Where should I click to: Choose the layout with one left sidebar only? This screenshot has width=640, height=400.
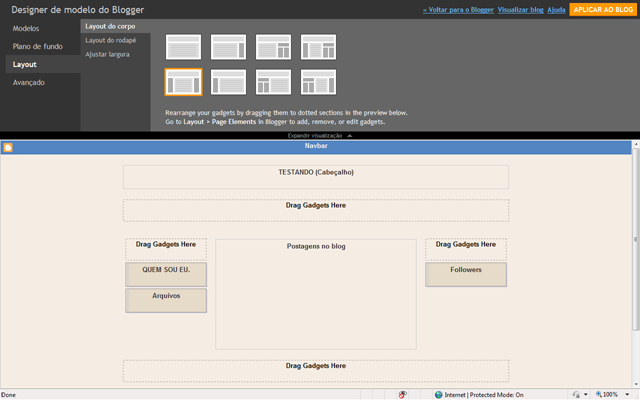click(x=228, y=82)
